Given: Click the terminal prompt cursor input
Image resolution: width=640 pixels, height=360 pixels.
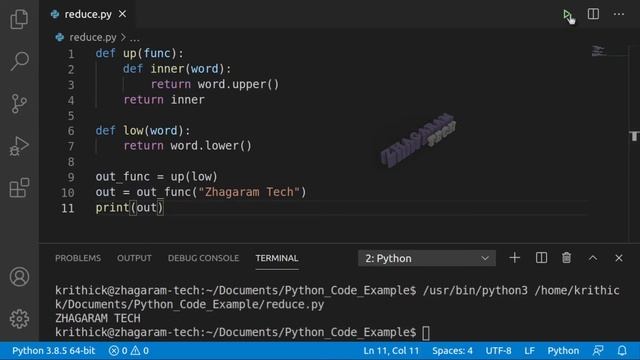Looking at the screenshot, I should [426, 333].
